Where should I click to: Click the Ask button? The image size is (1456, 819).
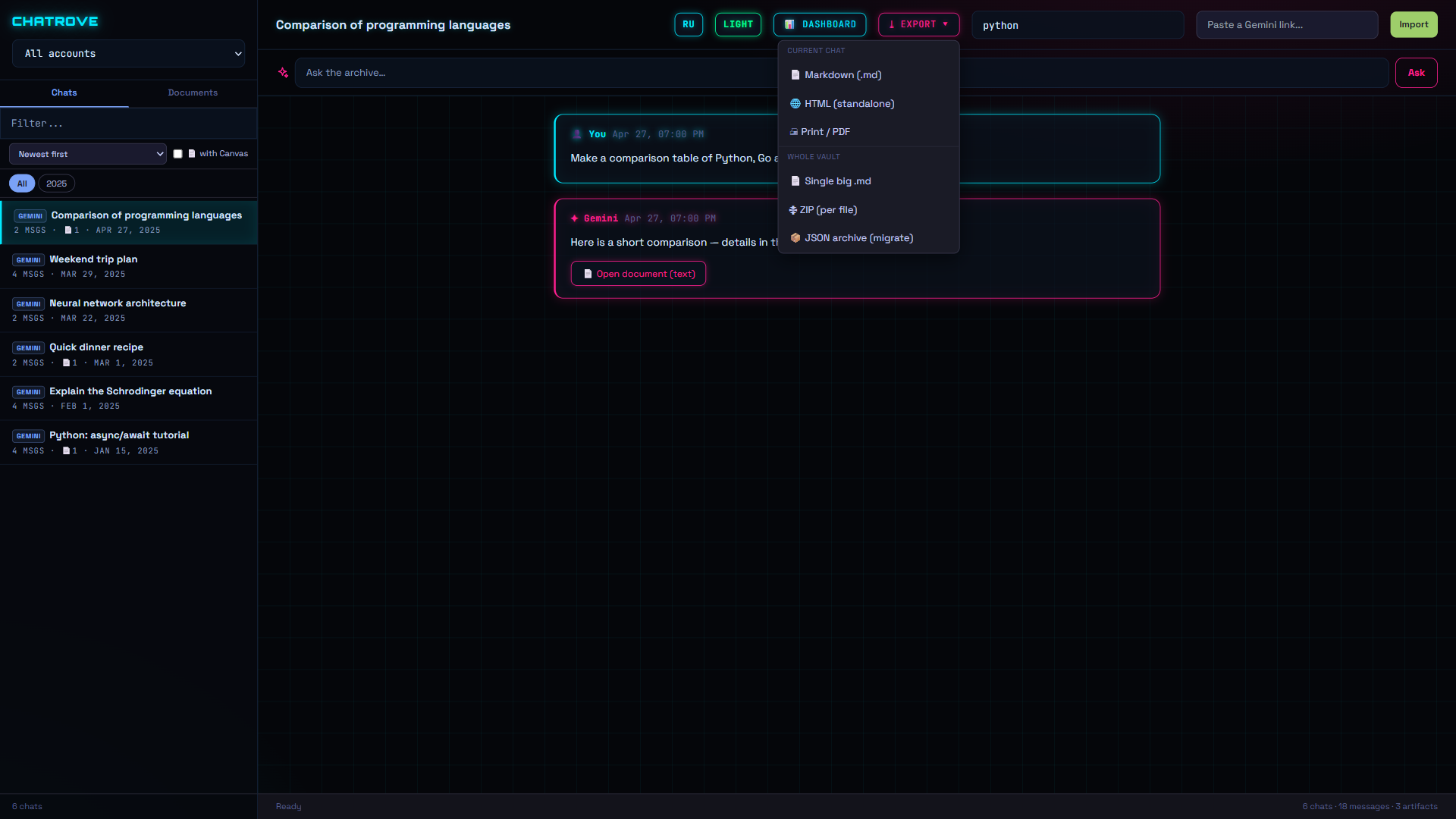coord(1416,73)
